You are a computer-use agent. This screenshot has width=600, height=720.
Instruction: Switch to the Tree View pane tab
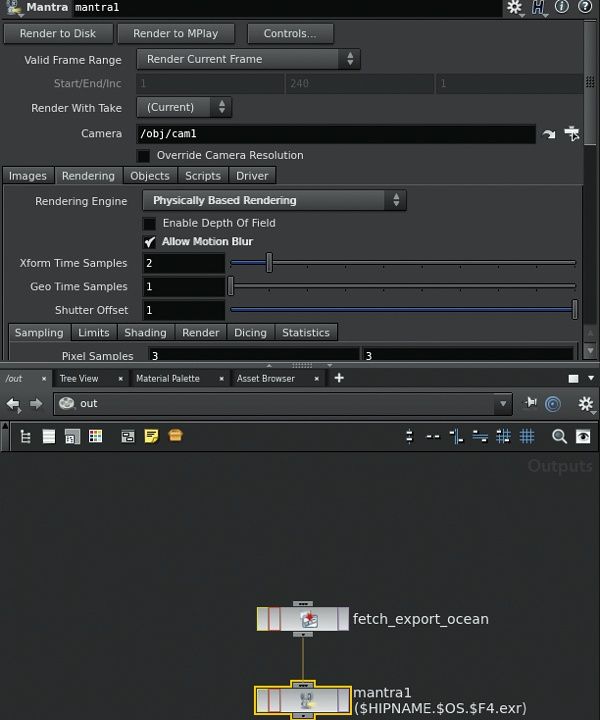[79, 379]
